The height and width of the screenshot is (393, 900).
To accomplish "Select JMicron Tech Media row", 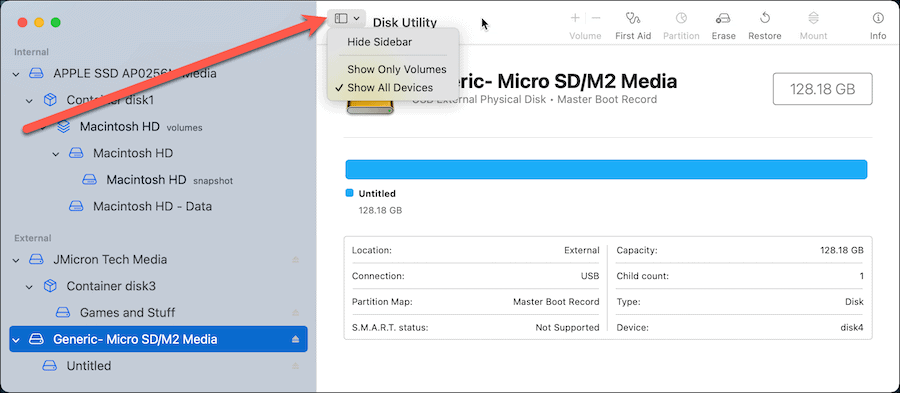I will point(158,260).
